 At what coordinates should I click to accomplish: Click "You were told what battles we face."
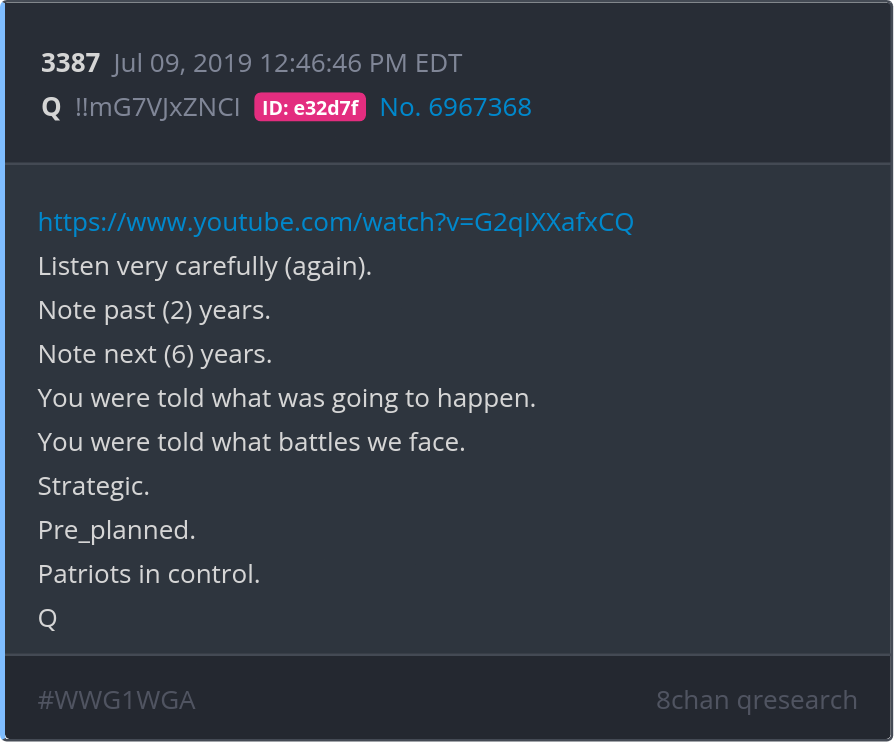(251, 442)
